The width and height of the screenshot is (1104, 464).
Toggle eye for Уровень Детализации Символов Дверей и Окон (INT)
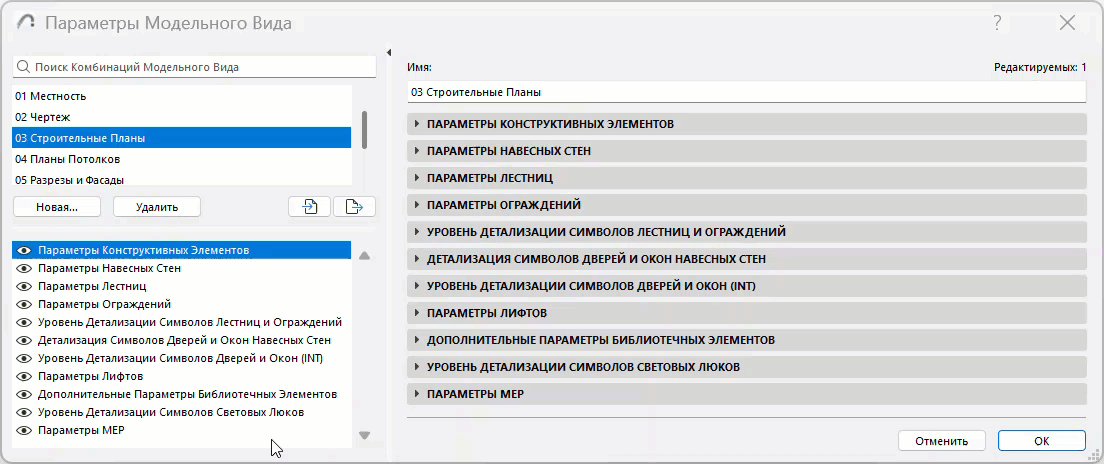[x=25, y=358]
